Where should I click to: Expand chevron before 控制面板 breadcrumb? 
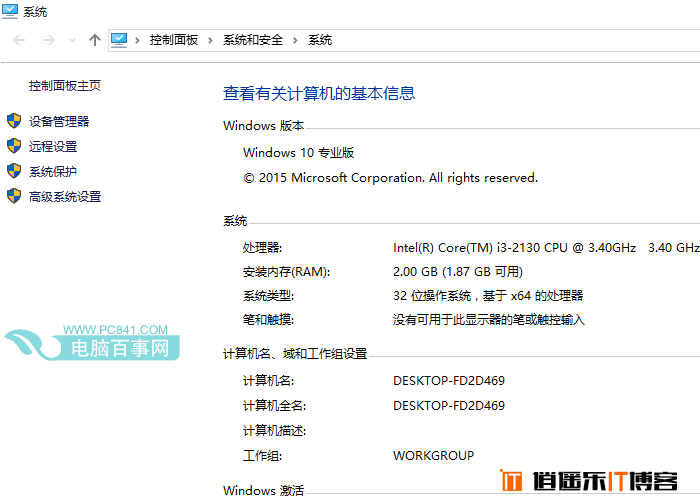tap(138, 41)
